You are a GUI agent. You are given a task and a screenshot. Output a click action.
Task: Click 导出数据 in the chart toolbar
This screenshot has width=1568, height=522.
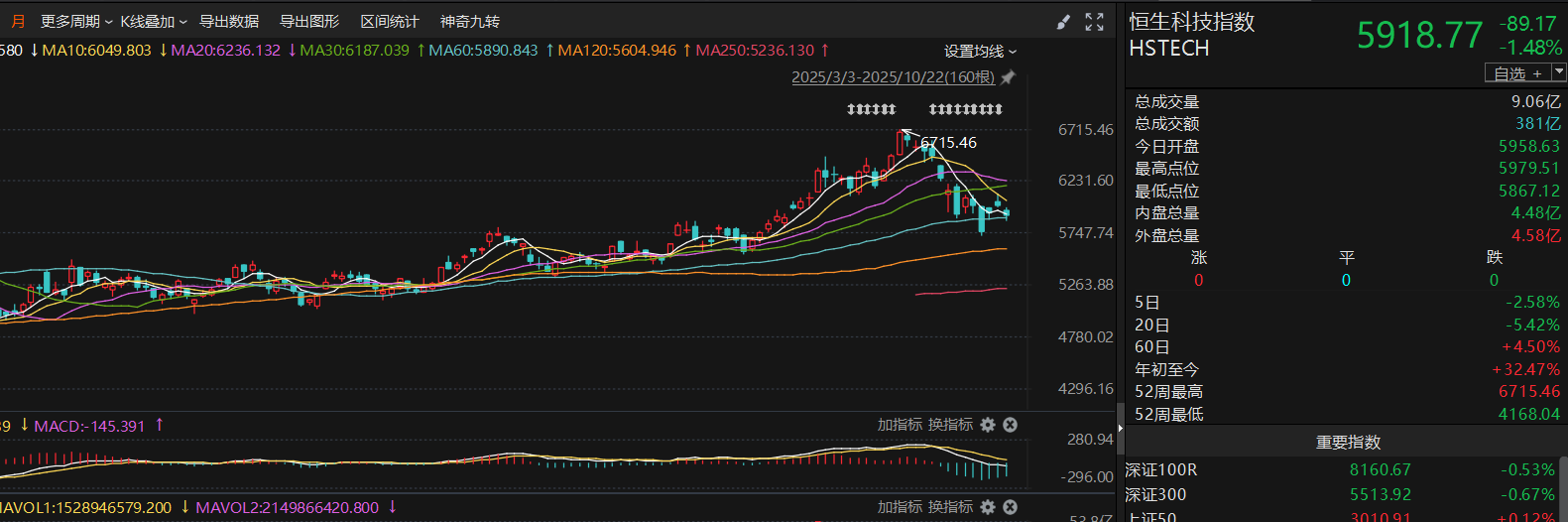point(229,22)
